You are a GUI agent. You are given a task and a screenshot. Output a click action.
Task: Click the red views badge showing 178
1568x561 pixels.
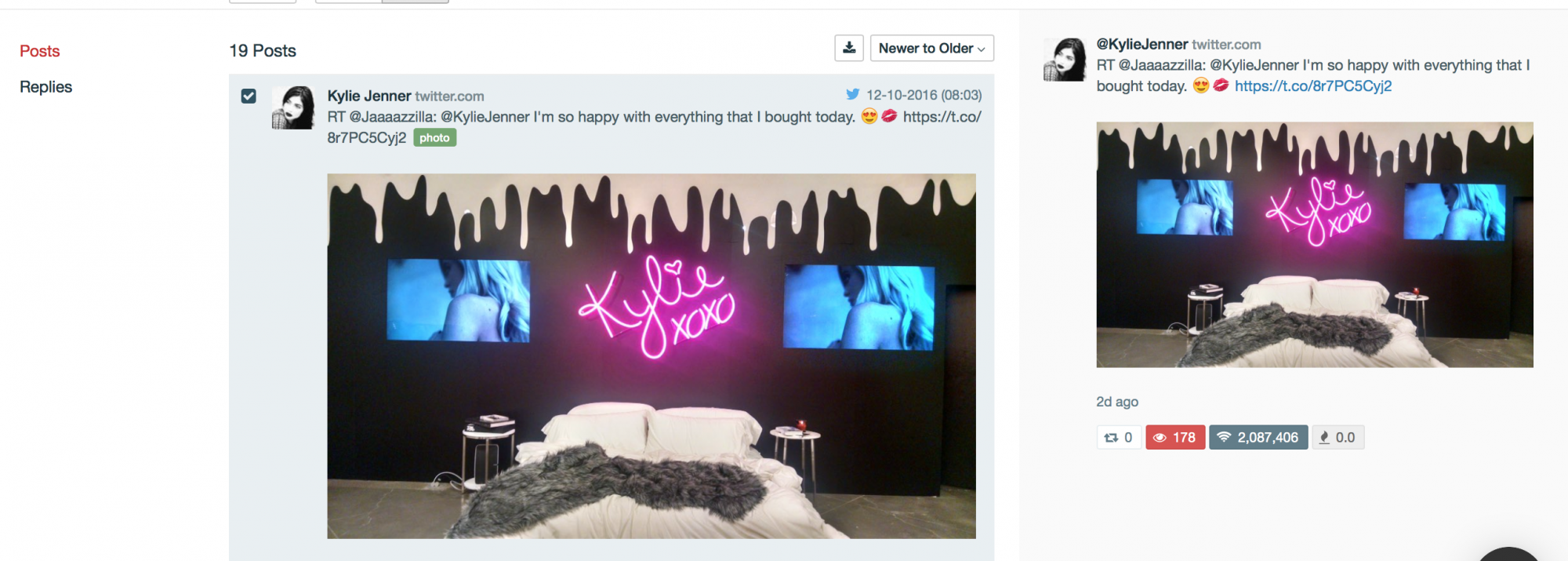tap(1174, 438)
